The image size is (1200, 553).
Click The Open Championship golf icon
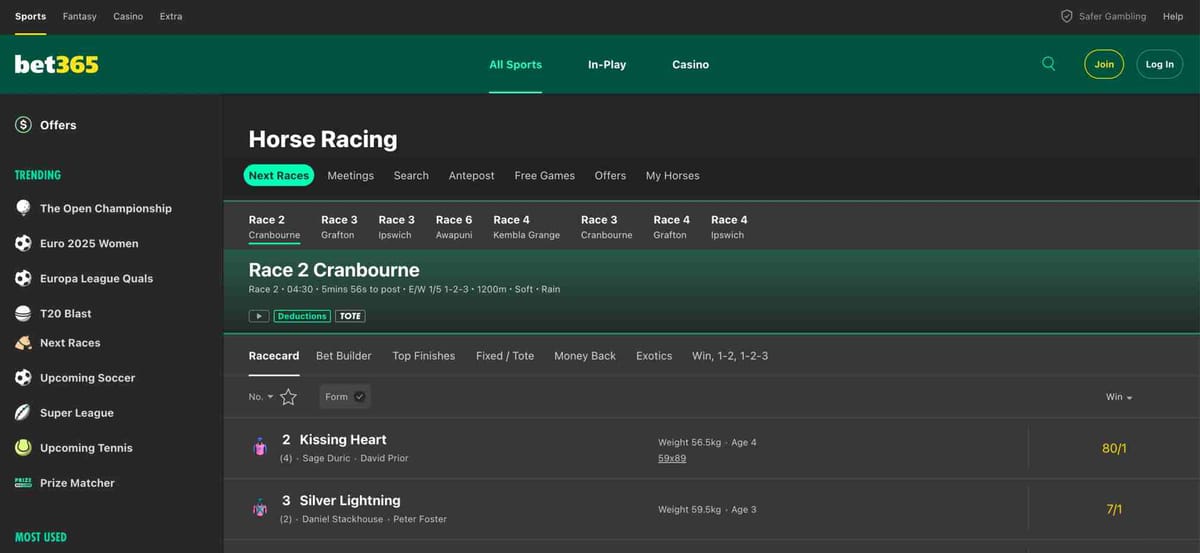click(23, 208)
